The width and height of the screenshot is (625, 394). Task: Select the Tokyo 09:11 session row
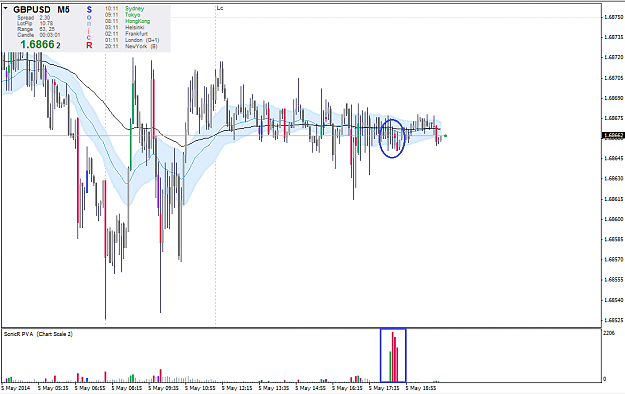(123, 15)
